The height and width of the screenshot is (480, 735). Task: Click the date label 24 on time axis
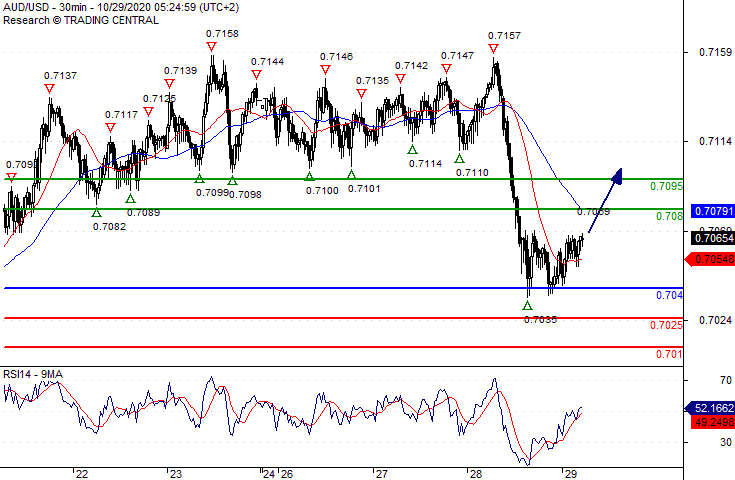(x=269, y=474)
